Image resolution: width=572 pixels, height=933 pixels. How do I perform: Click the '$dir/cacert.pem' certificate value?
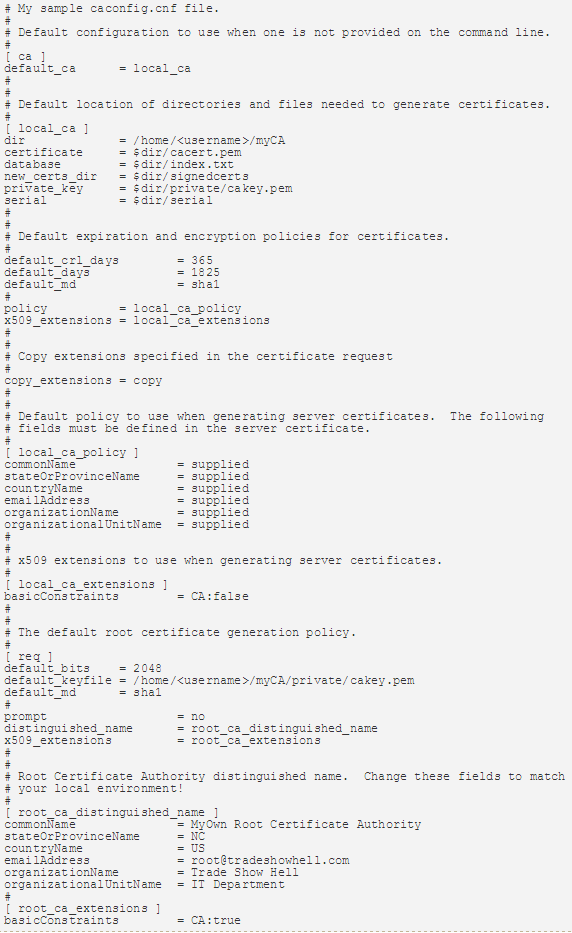[187, 152]
